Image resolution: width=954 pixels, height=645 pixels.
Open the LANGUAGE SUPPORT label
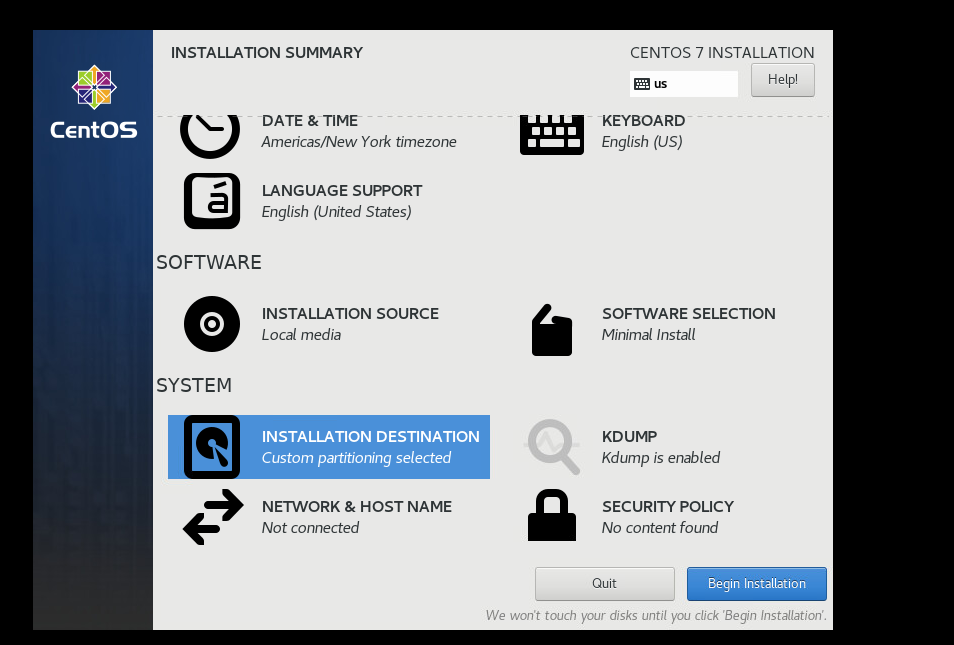[x=342, y=190]
